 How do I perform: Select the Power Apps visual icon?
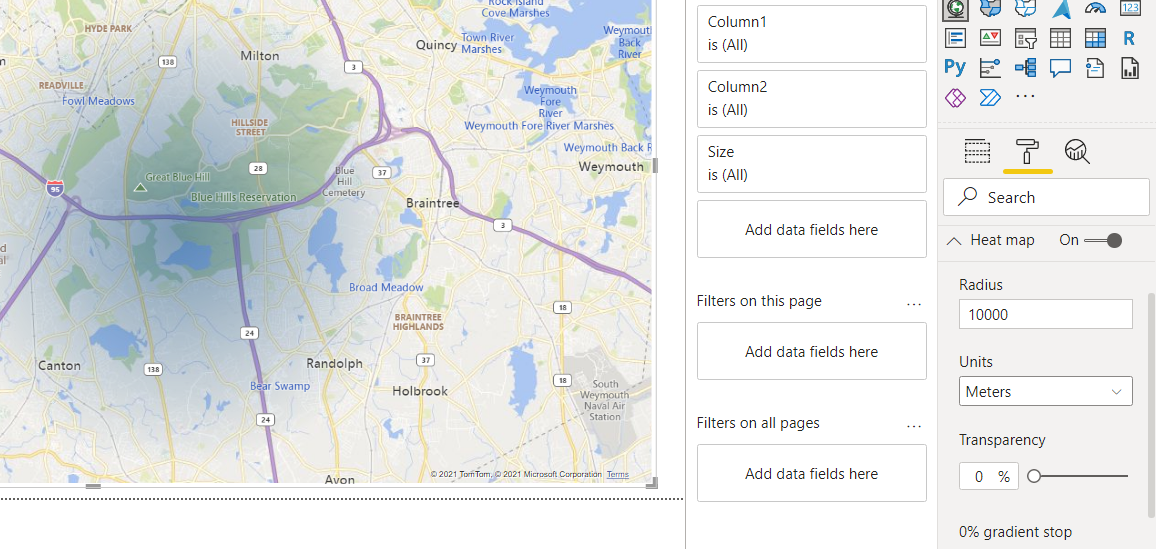tap(955, 97)
